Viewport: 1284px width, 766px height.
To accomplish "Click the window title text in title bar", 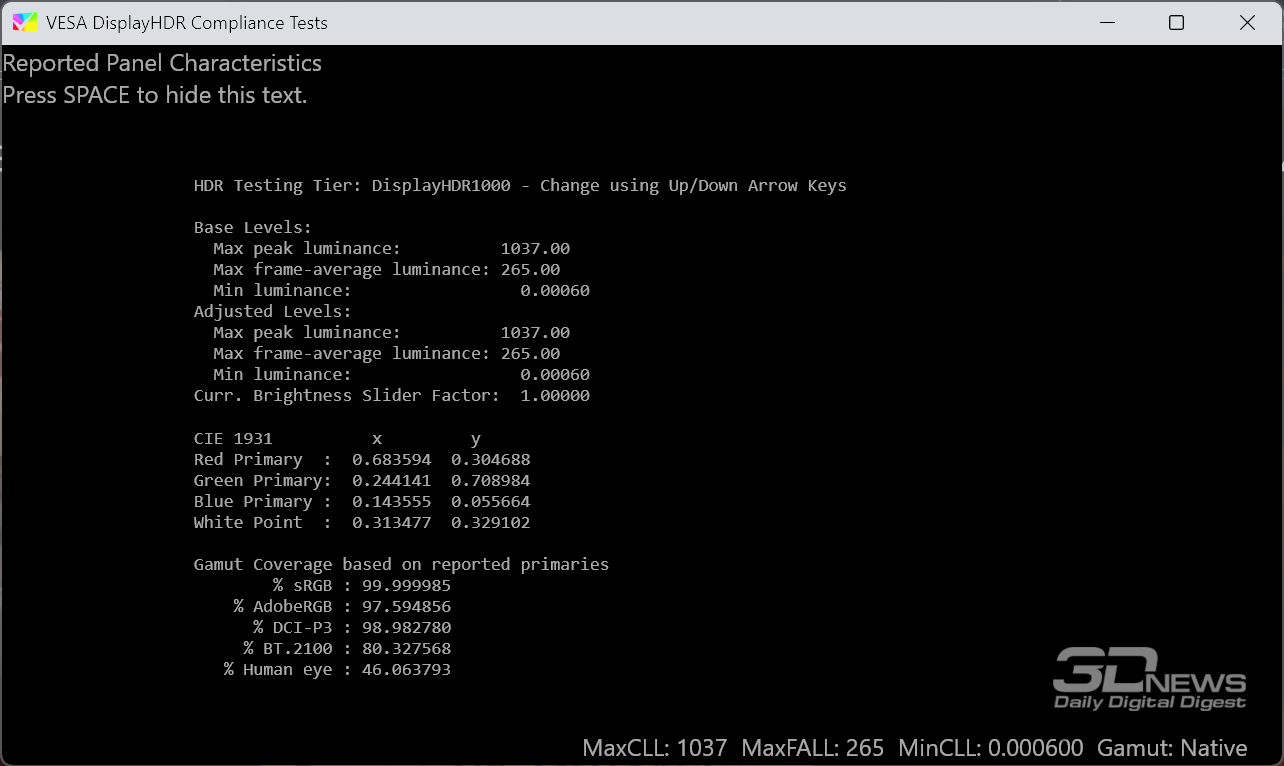I will (187, 22).
